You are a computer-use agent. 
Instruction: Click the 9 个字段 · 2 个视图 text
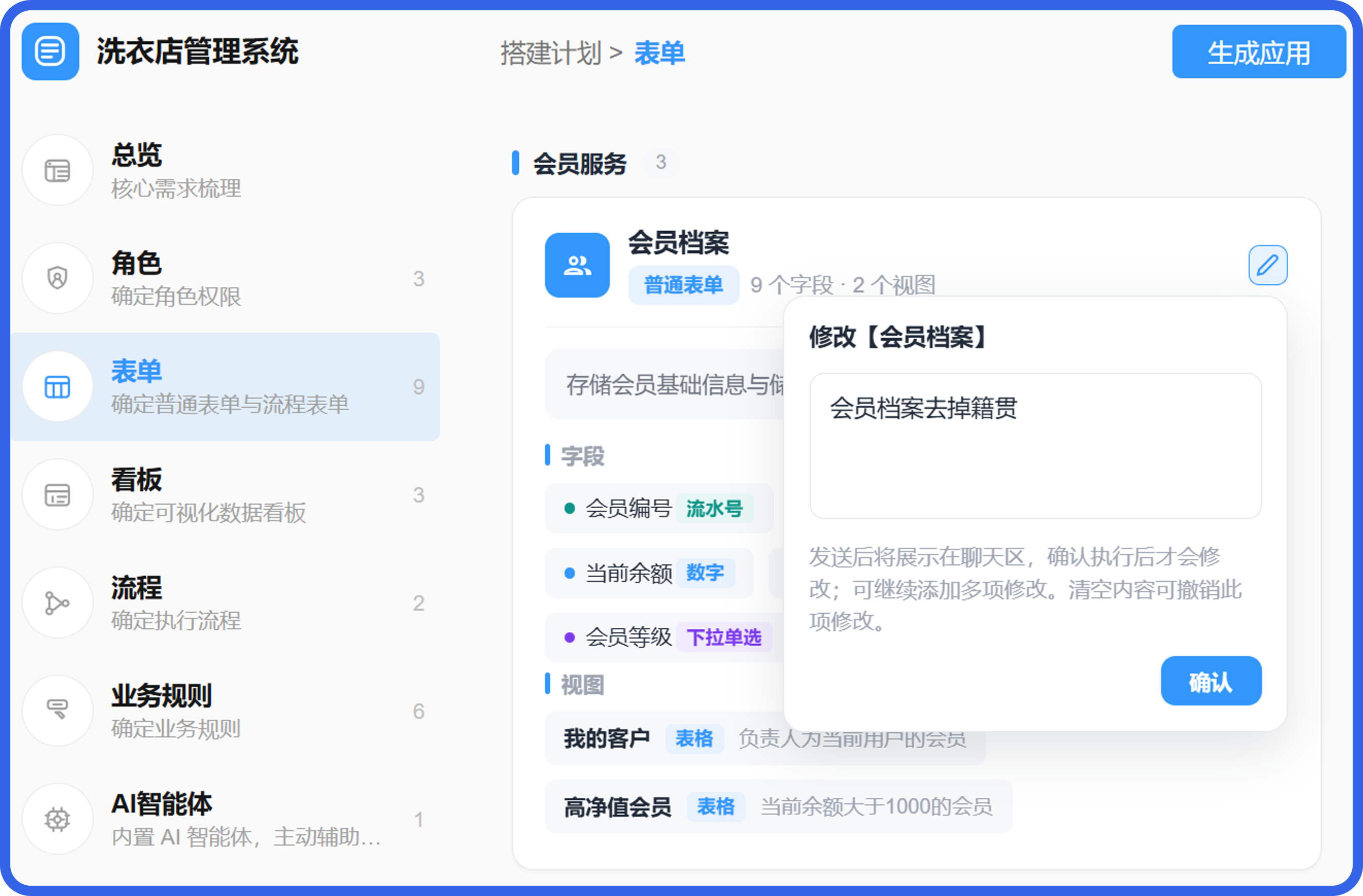[843, 285]
